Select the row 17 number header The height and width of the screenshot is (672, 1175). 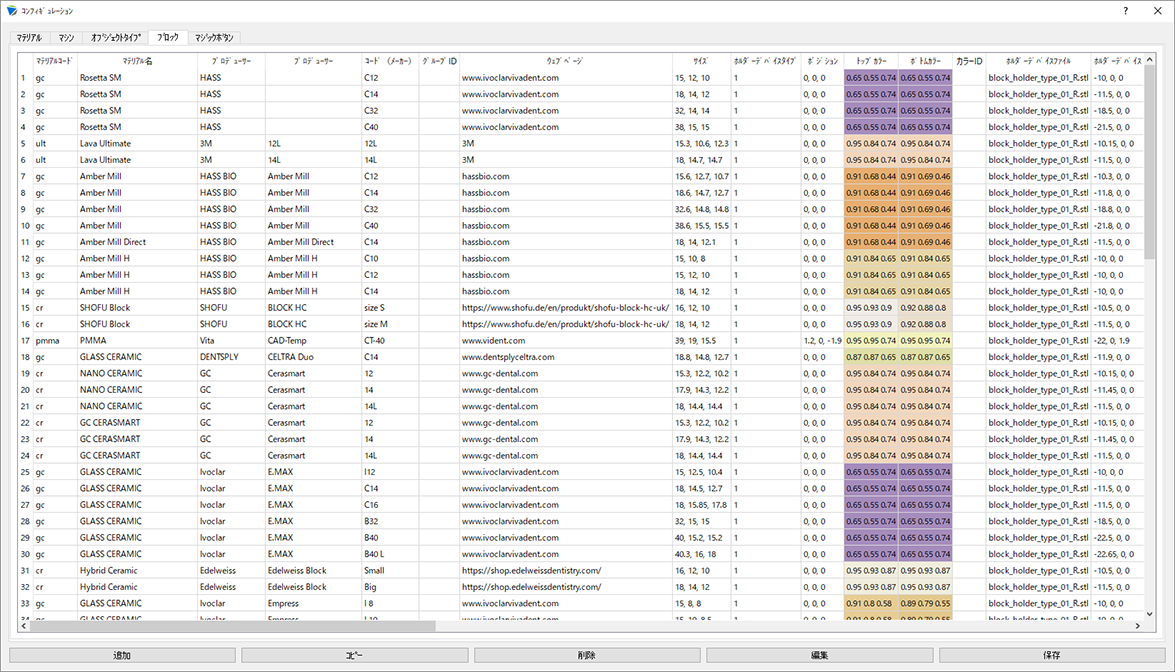25,341
